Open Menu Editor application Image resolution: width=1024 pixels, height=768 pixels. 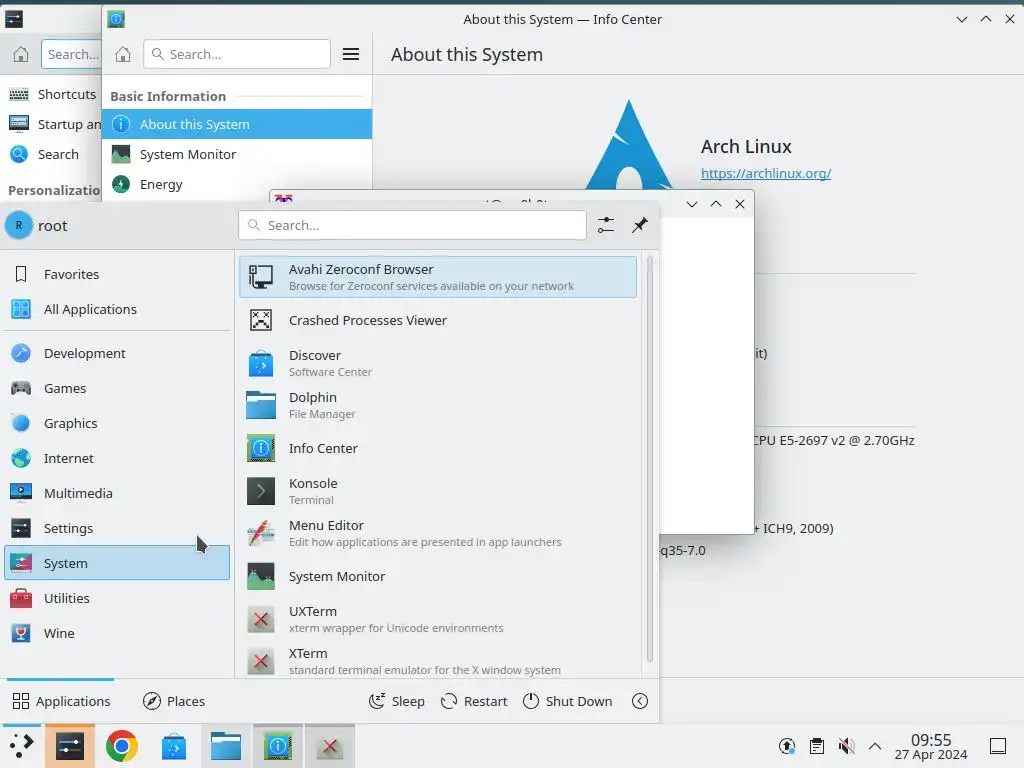[438, 533]
